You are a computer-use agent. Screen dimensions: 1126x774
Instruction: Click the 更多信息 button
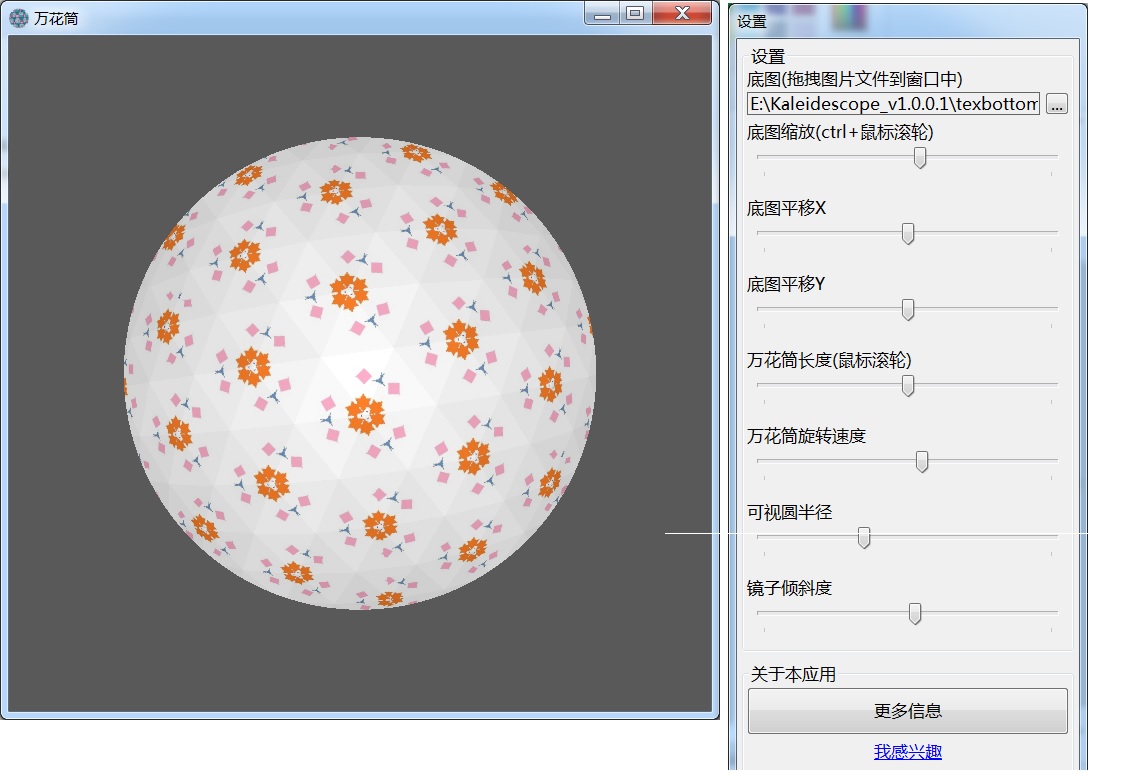[908, 711]
